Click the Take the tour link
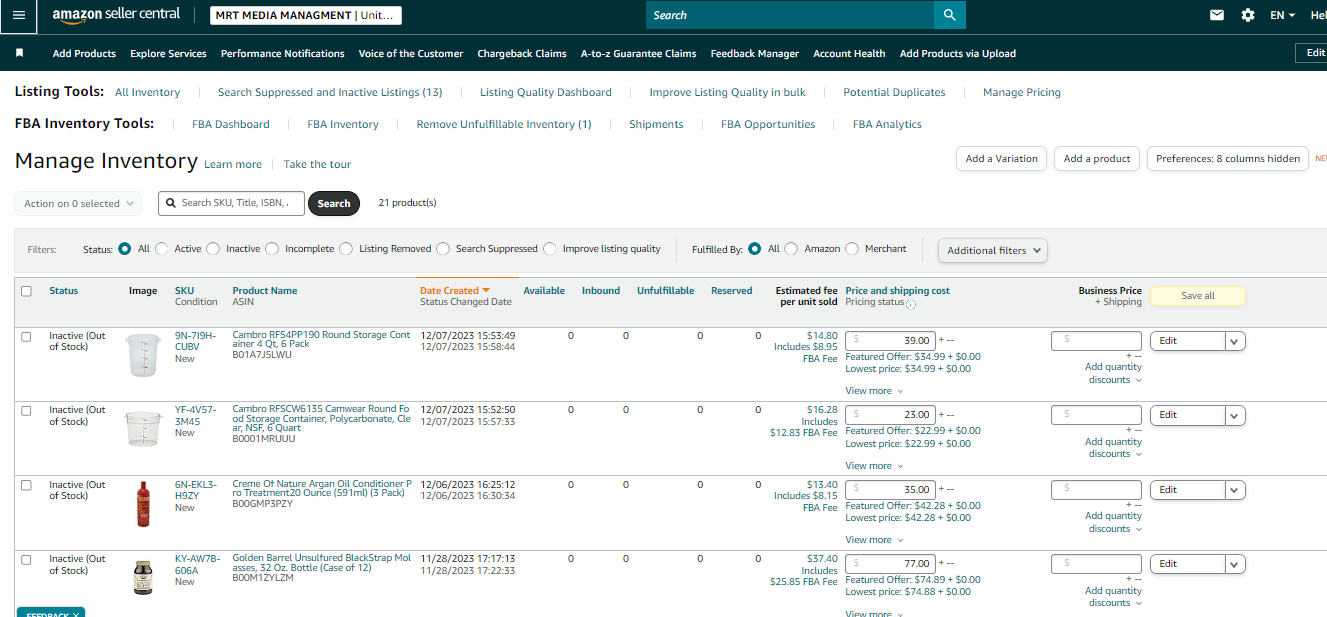 [317, 164]
